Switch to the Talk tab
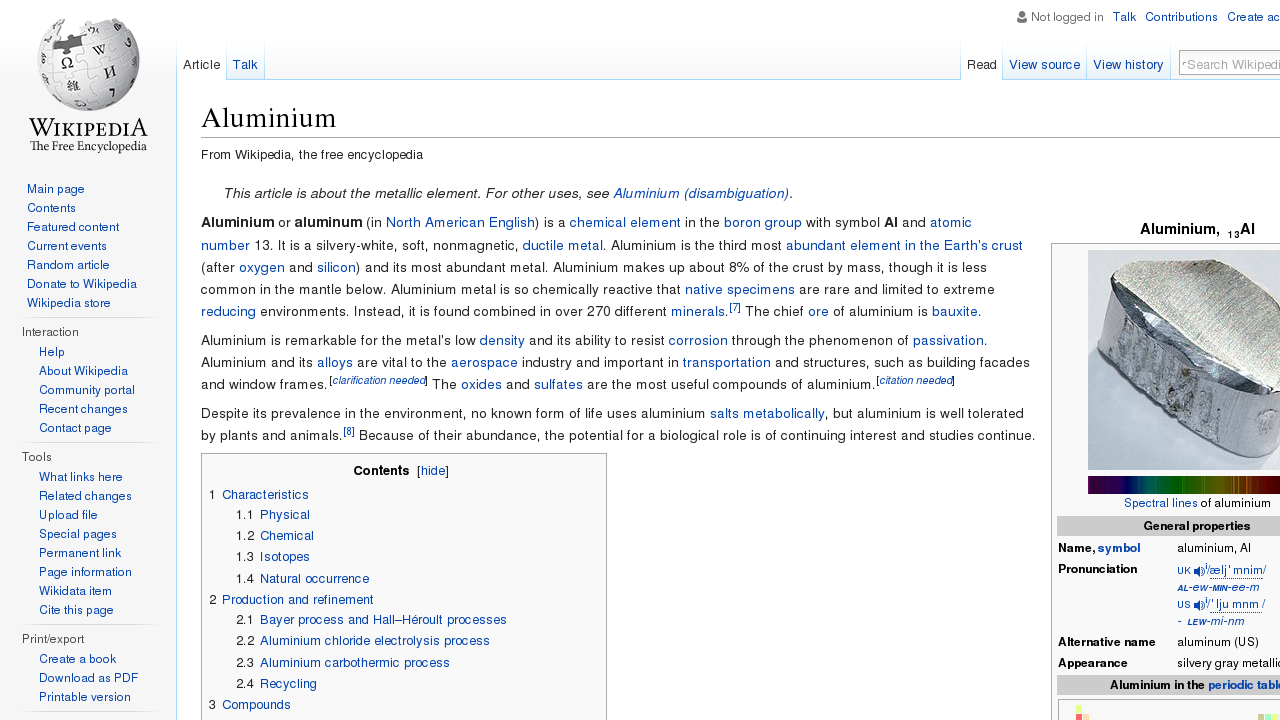The image size is (1280, 720). pos(245,65)
